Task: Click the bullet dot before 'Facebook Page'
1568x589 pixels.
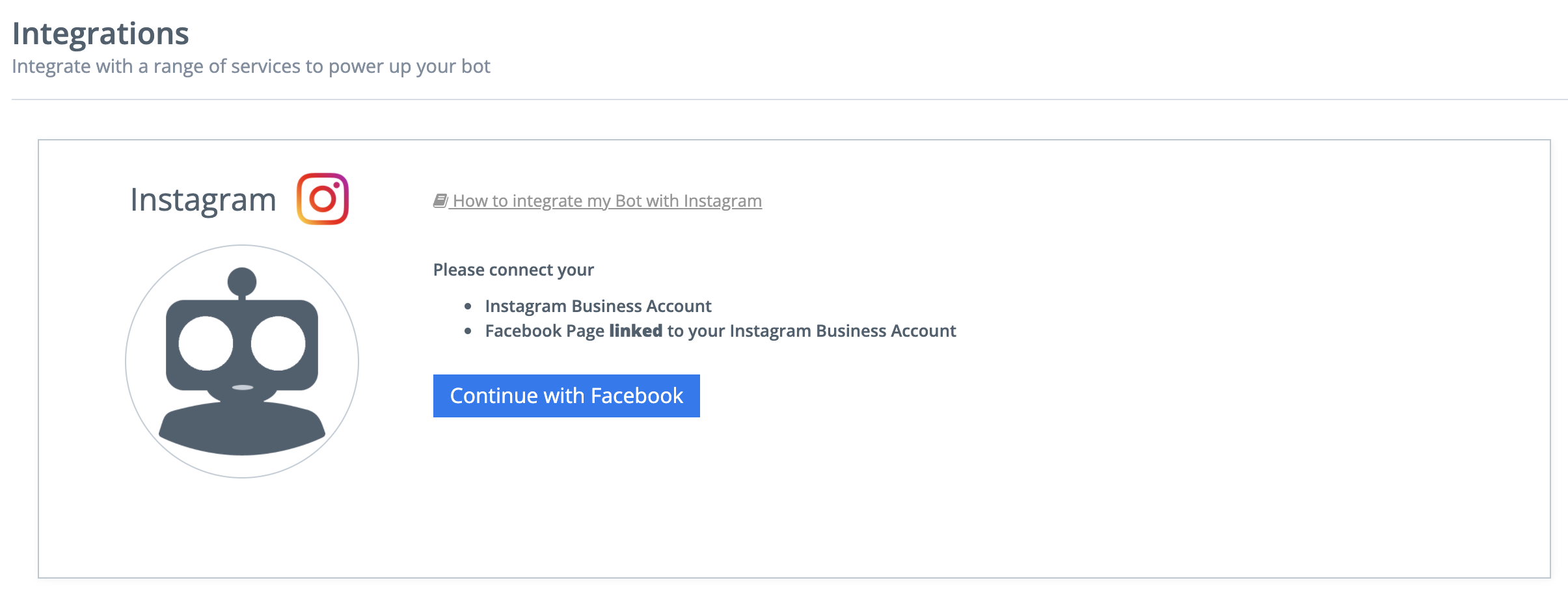Action: tap(468, 331)
